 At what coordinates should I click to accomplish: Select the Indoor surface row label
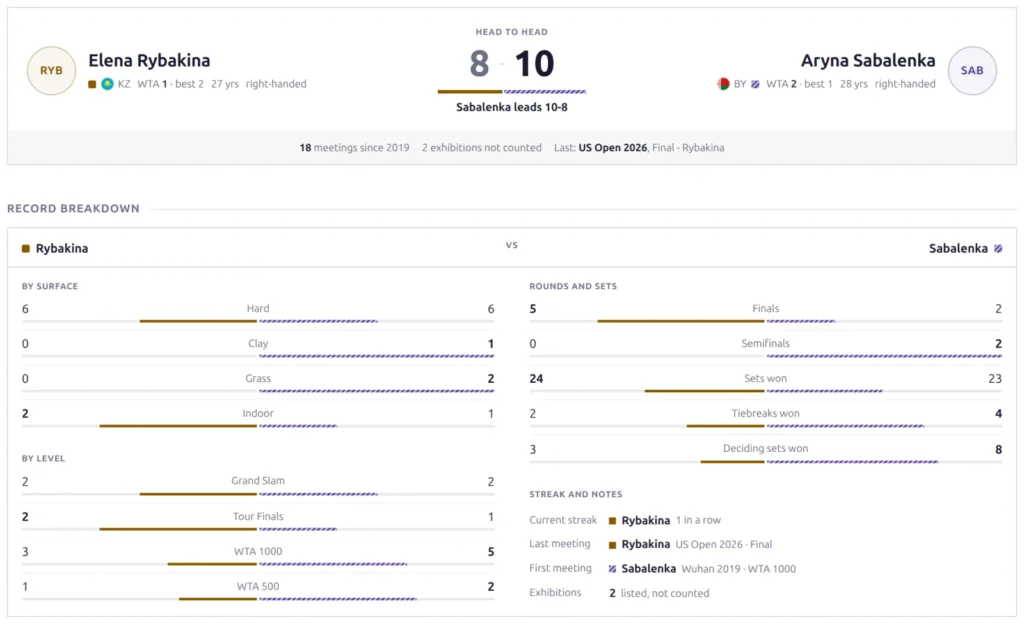coord(258,413)
